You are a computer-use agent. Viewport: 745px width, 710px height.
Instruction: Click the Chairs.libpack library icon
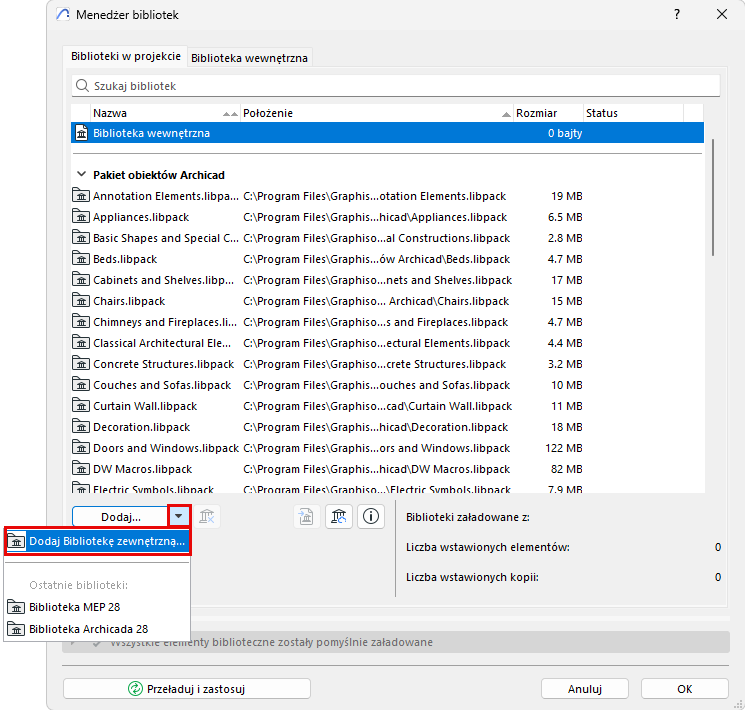coord(81,300)
